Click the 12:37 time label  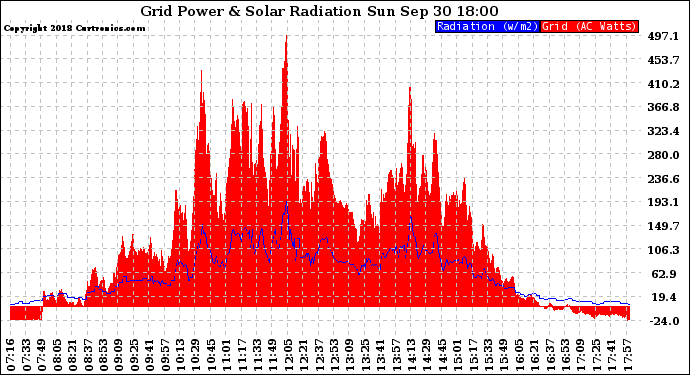pos(319,355)
